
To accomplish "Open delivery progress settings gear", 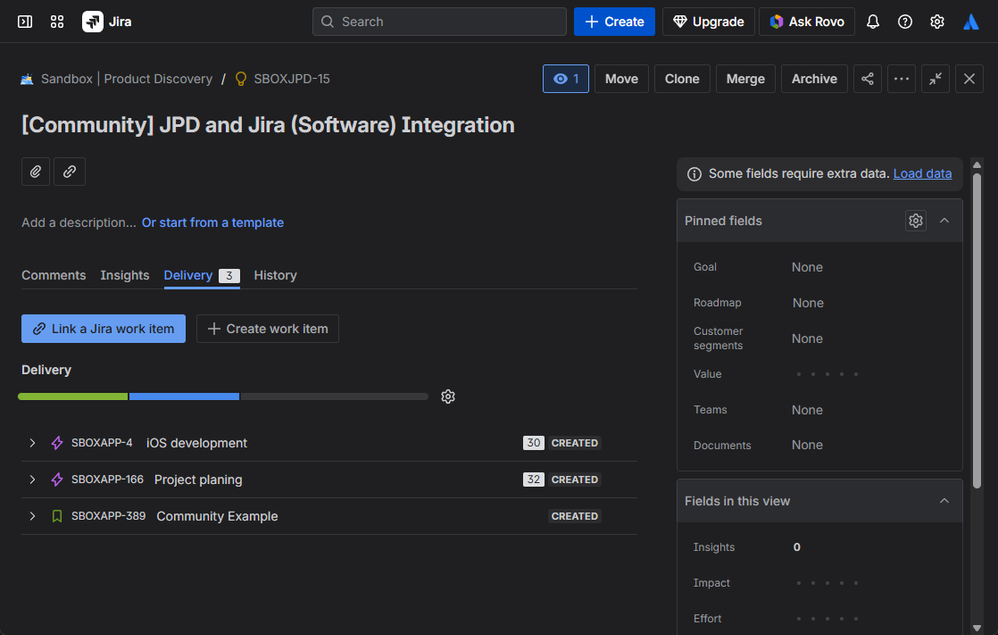I will (448, 397).
